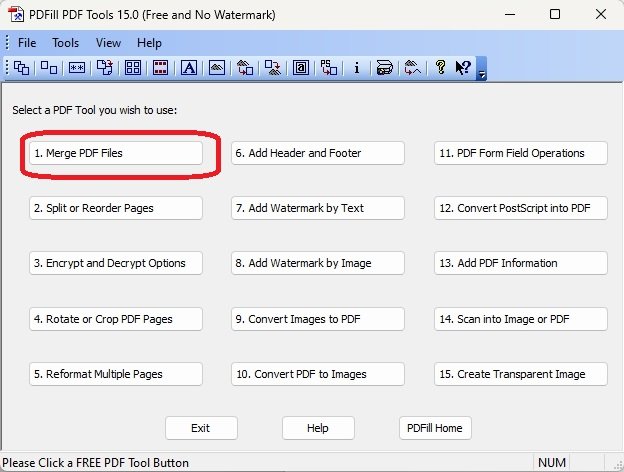Open the File menu
The image size is (624, 472).
27,43
